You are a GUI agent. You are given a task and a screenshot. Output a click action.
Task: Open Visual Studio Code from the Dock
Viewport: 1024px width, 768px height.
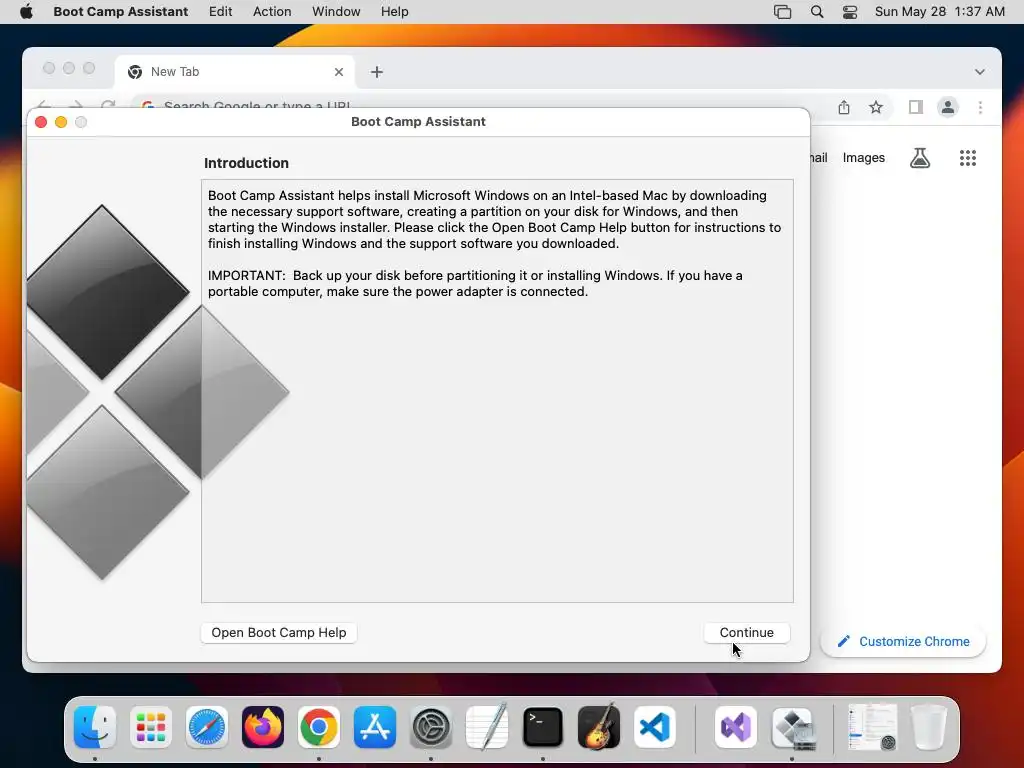point(655,727)
